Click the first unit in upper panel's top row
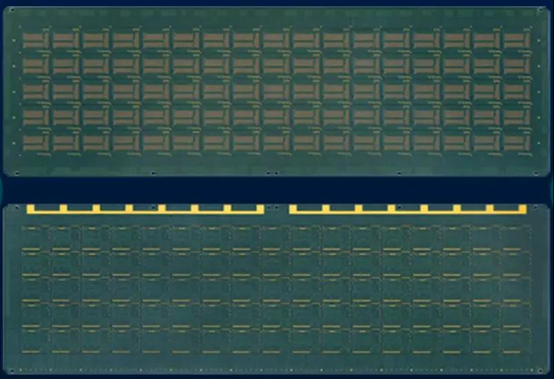Image resolution: width=554 pixels, height=379 pixels. click(x=36, y=40)
